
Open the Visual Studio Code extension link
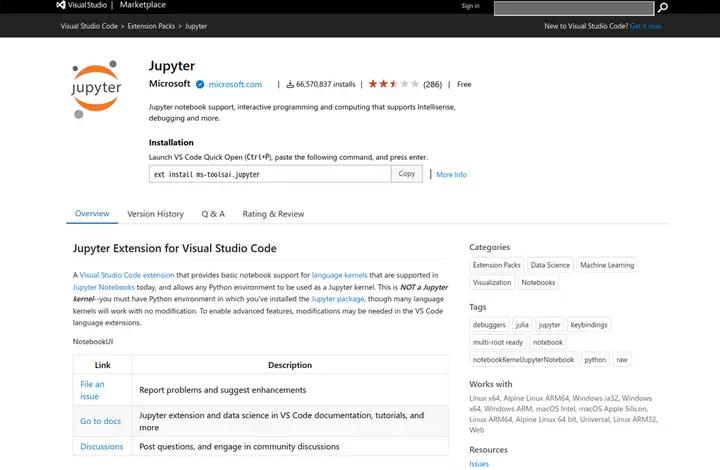pyautogui.click(x=127, y=275)
